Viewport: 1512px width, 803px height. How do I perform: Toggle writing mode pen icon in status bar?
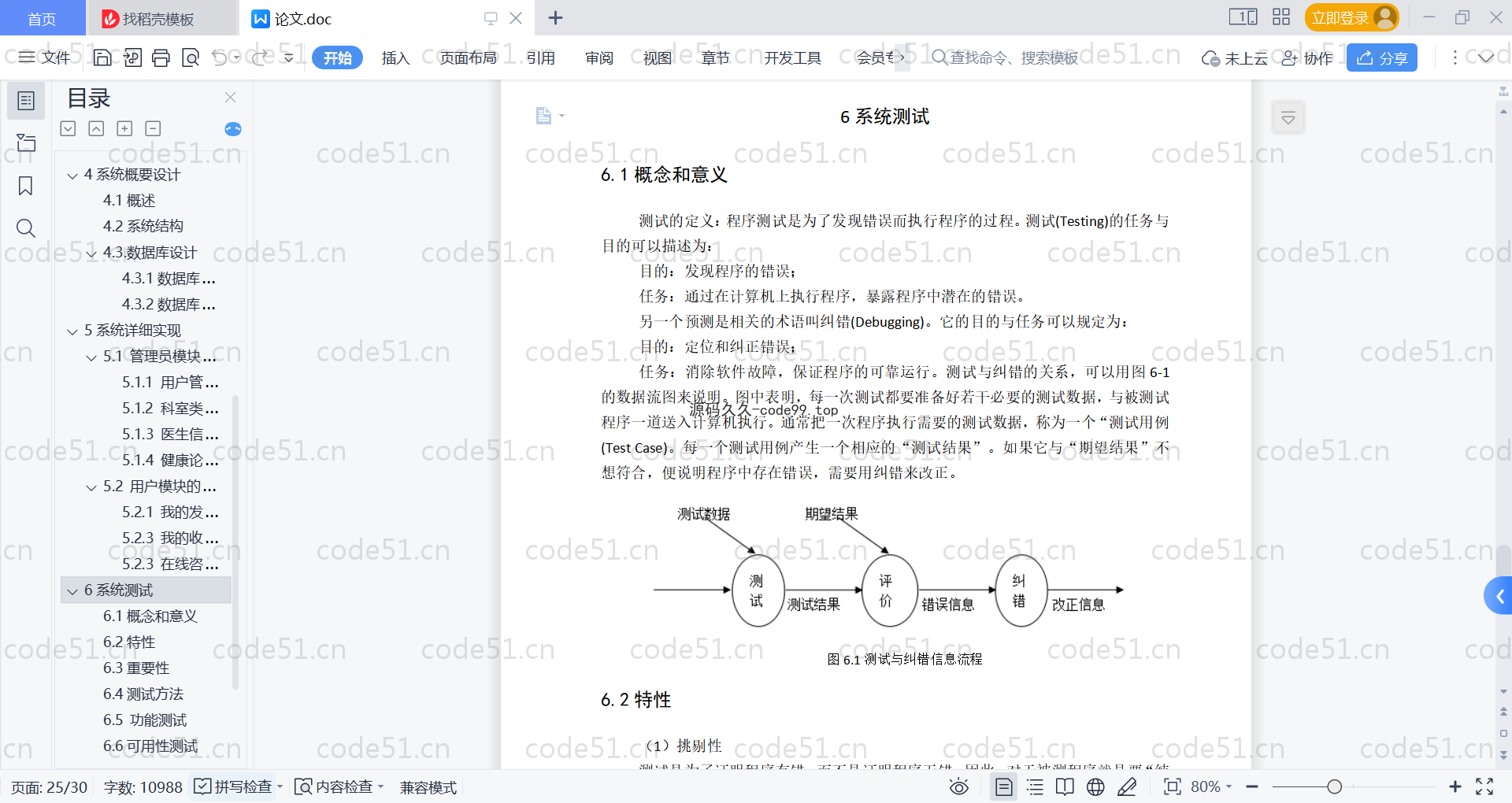coord(1127,786)
